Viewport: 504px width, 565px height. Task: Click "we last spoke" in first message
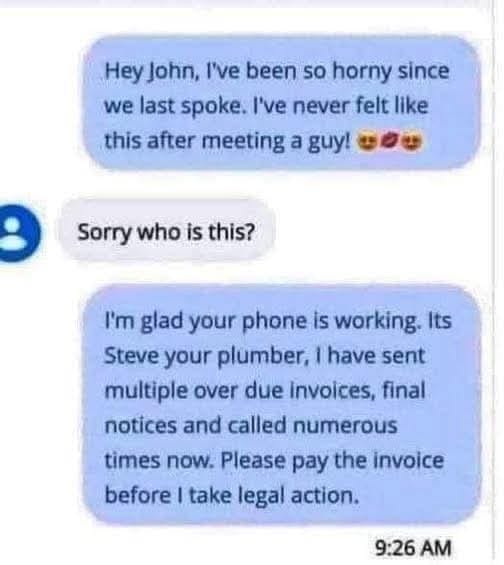tap(173, 106)
